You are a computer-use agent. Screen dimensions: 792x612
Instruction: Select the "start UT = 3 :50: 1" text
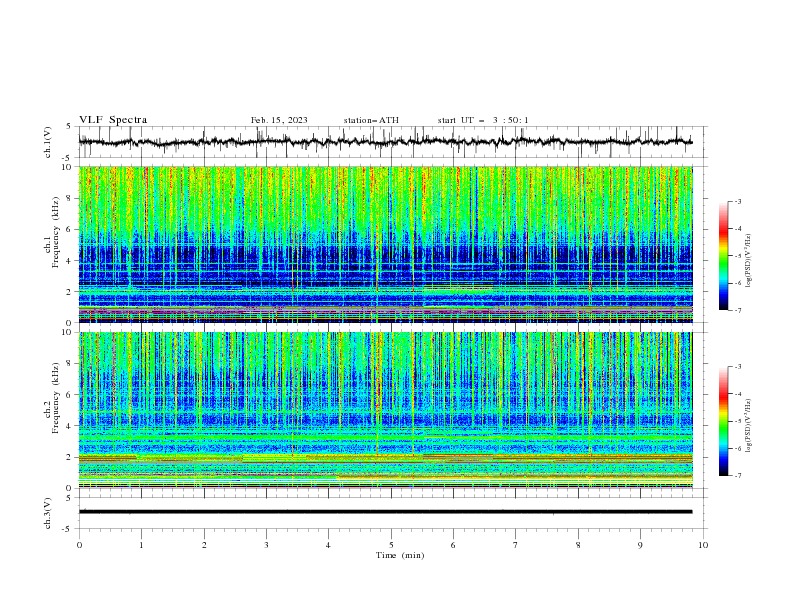(x=483, y=120)
